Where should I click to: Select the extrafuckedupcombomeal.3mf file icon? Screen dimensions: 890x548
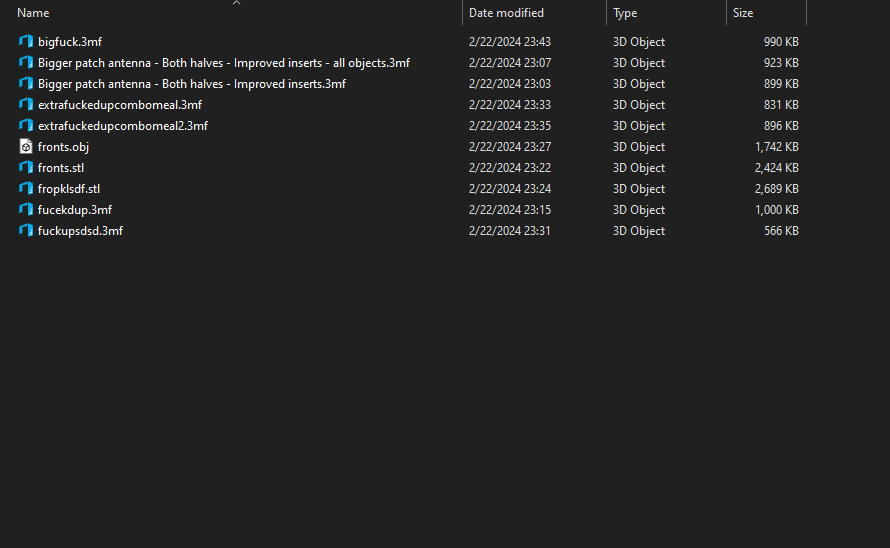click(26, 104)
